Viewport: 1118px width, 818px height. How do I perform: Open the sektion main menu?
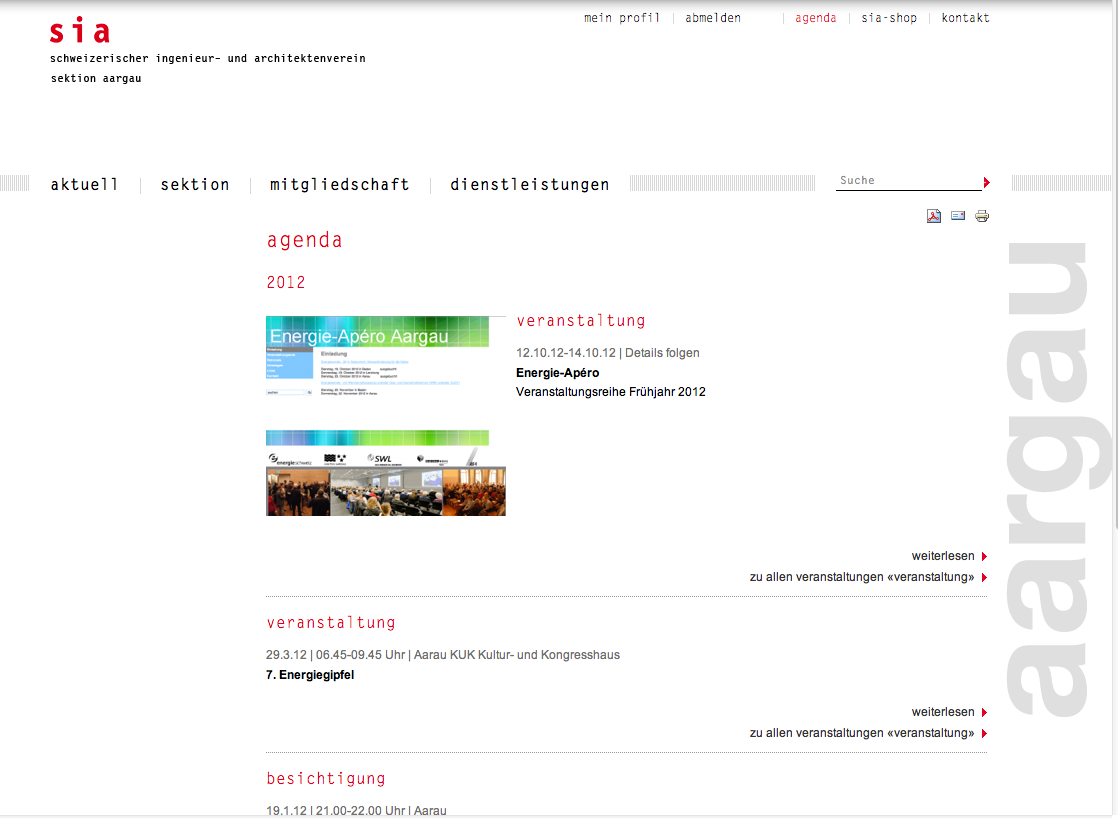tap(195, 185)
